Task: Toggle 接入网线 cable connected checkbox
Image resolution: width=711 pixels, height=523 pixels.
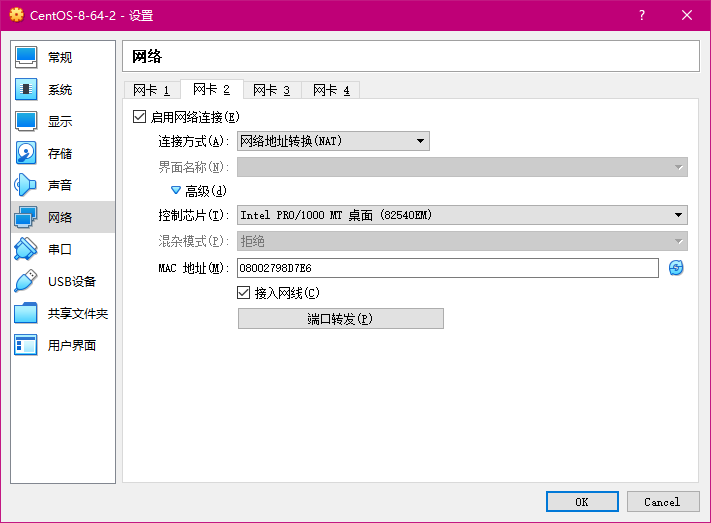Action: pyautogui.click(x=243, y=293)
